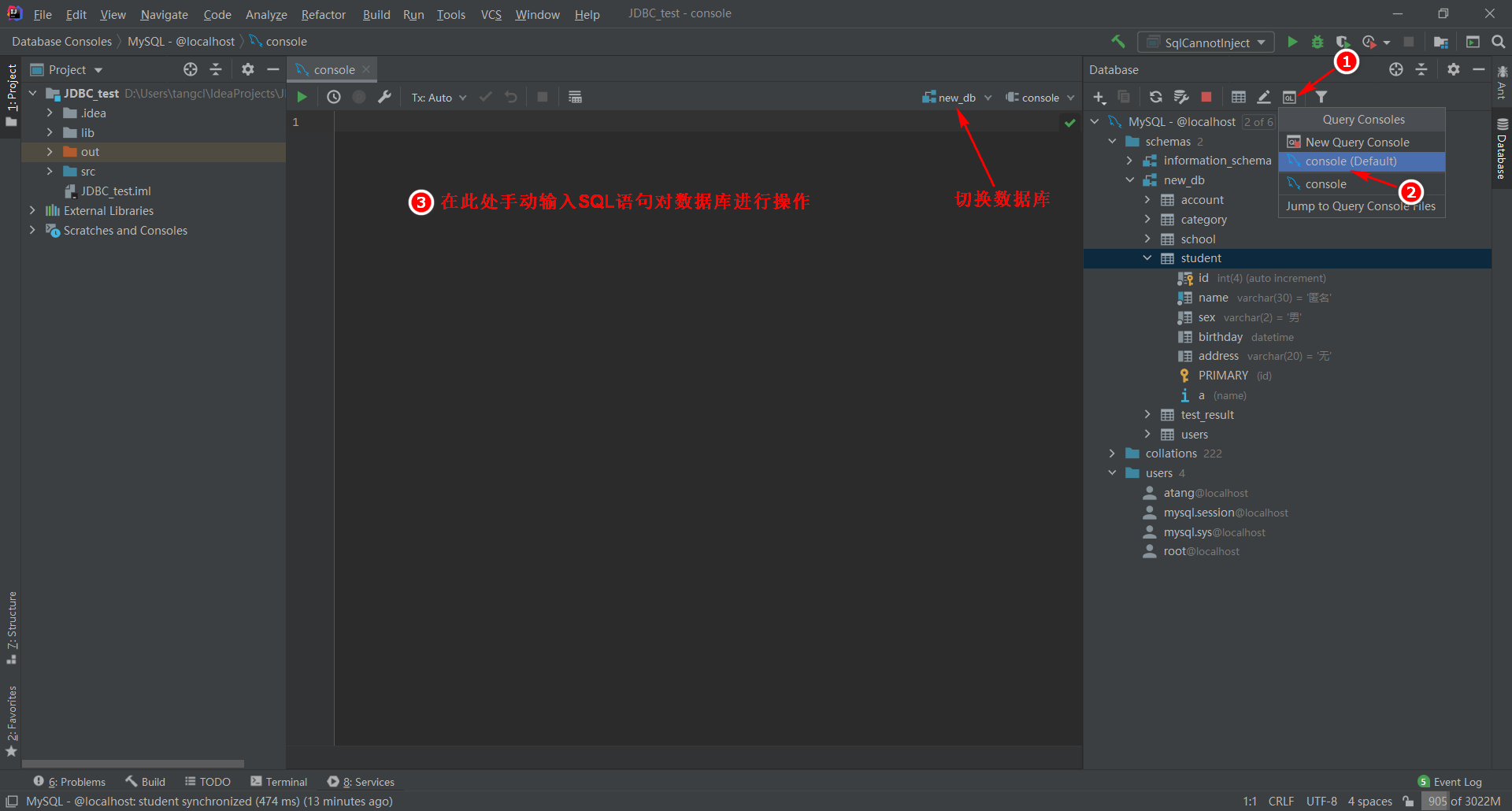This screenshot has width=1512, height=811.
Task: Click the commit checkmark icon
Action: [486, 97]
